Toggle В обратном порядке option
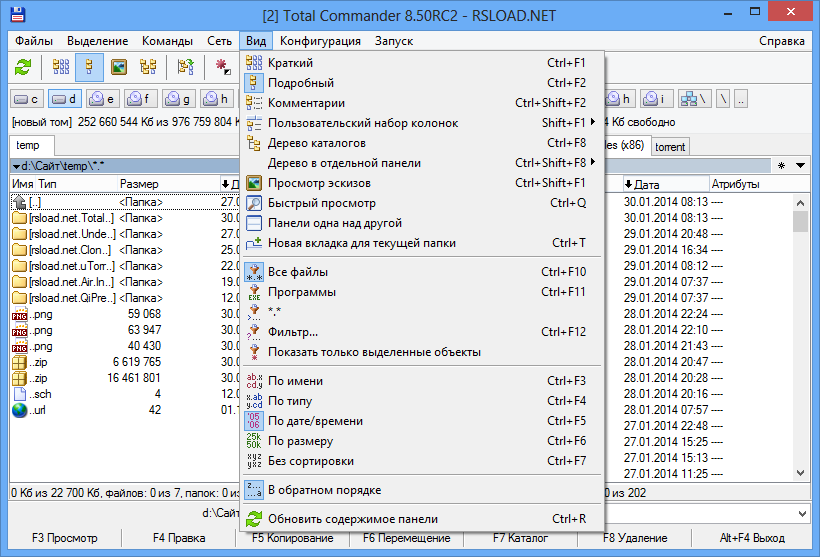This screenshot has height=557, width=820. point(422,490)
